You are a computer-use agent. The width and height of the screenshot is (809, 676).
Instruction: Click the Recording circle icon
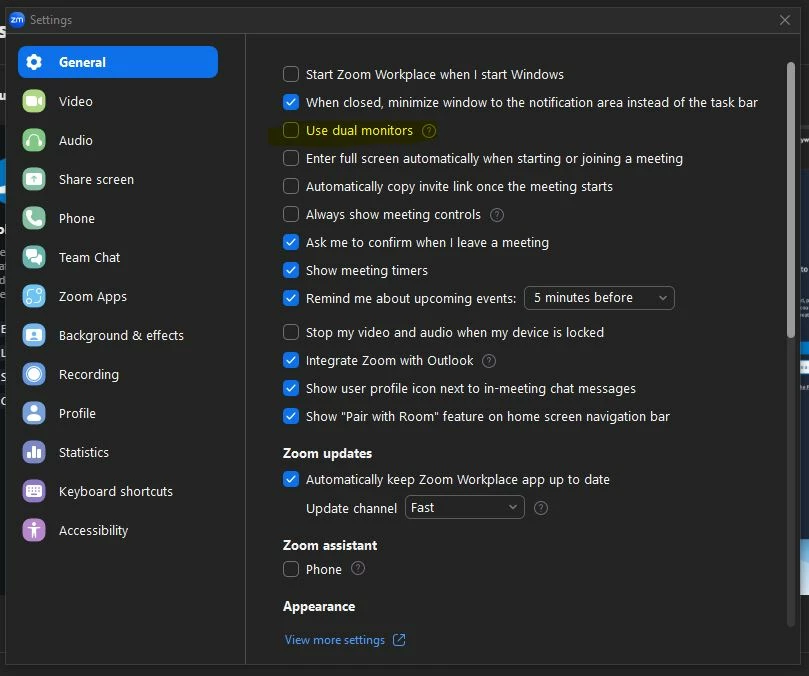(34, 374)
